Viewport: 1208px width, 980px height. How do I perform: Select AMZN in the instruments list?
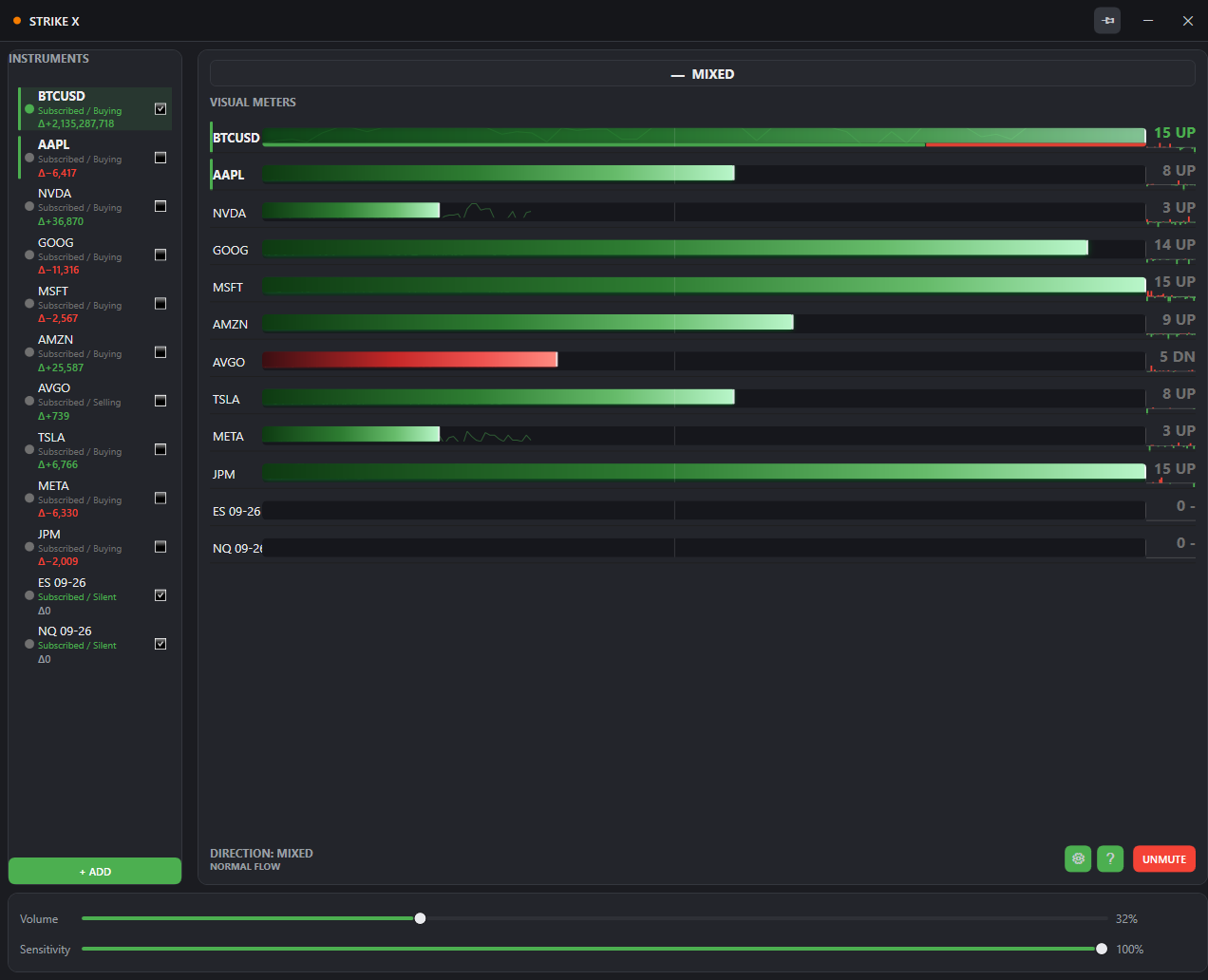pyautogui.click(x=95, y=352)
